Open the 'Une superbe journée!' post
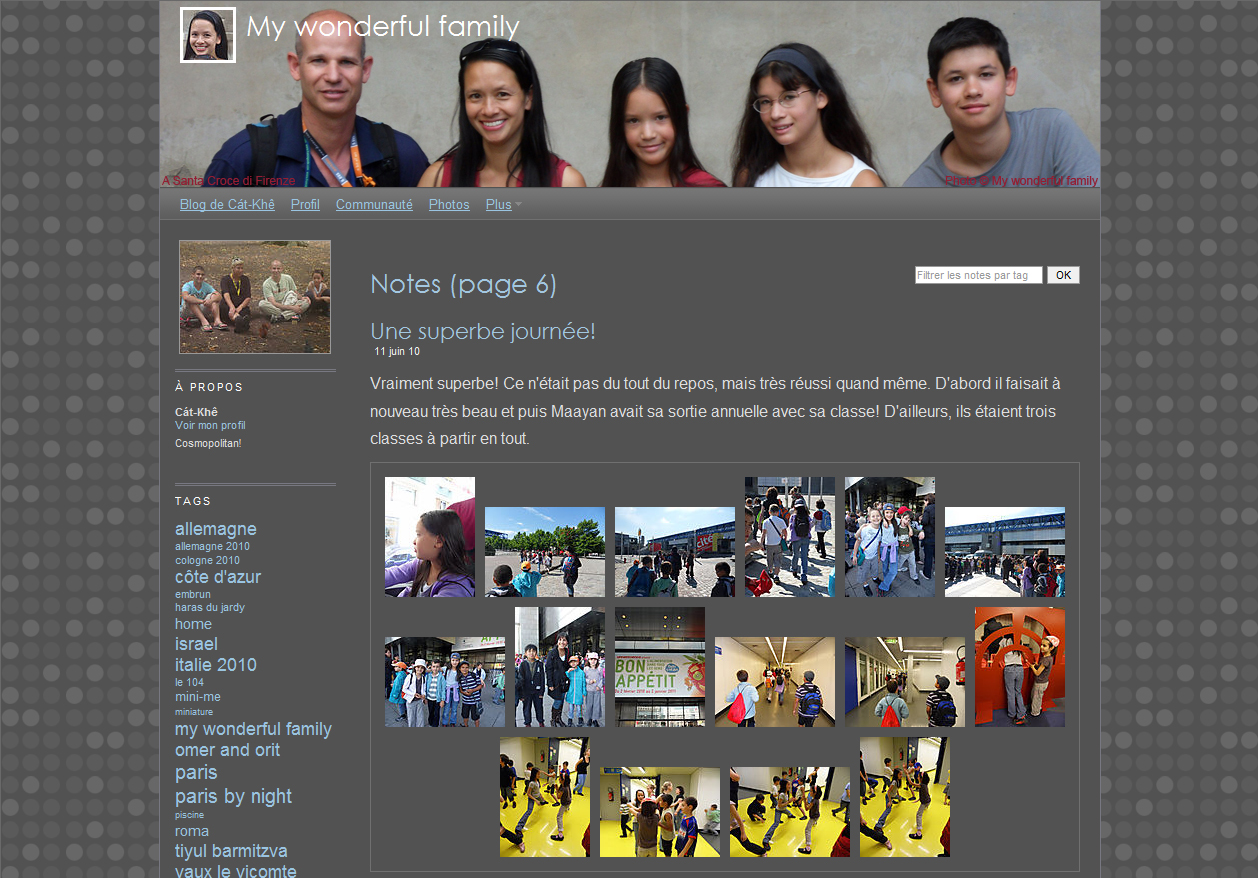The image size is (1258, 878). [482, 331]
